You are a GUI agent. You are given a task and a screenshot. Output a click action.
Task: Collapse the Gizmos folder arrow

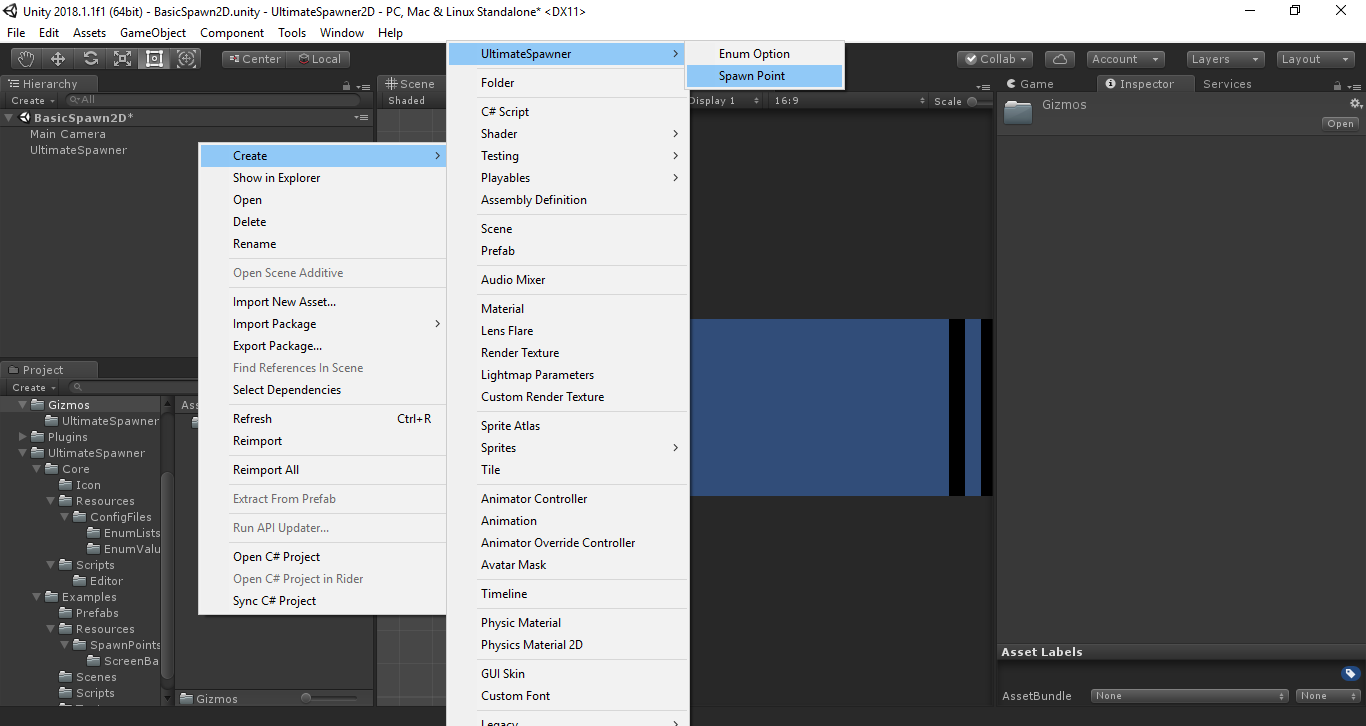point(24,405)
